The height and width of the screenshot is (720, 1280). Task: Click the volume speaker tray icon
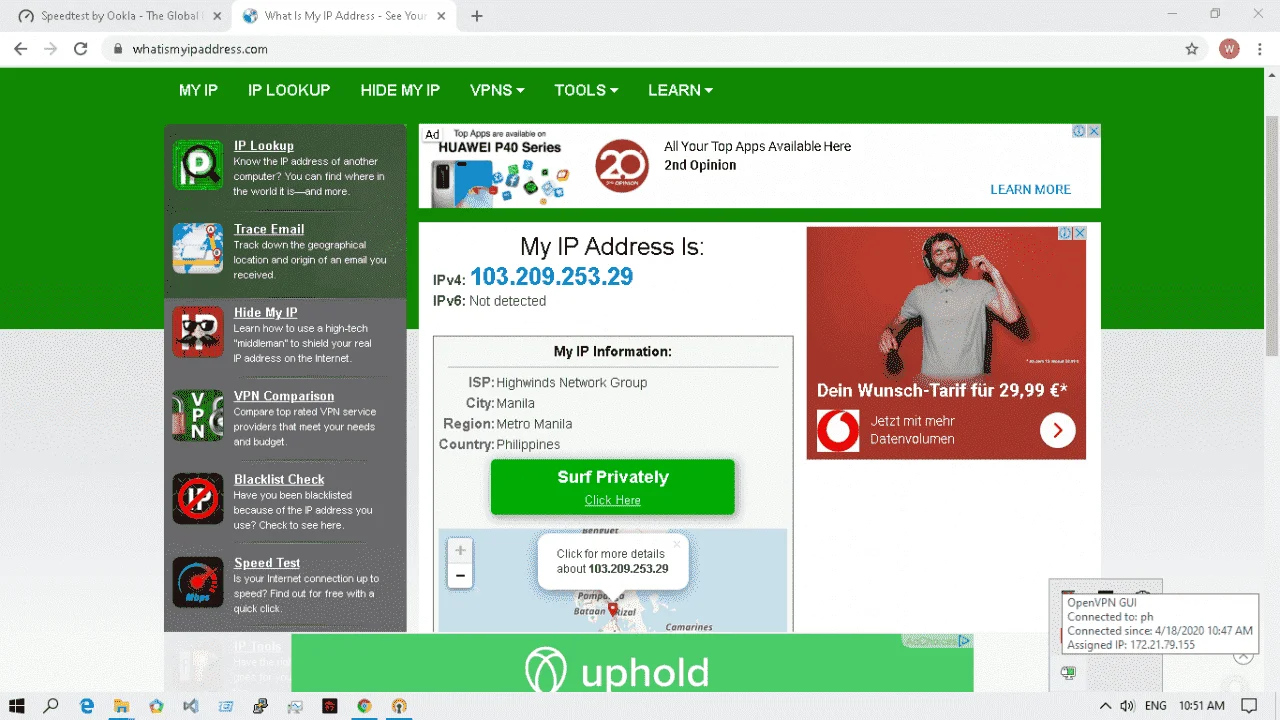(x=1127, y=706)
